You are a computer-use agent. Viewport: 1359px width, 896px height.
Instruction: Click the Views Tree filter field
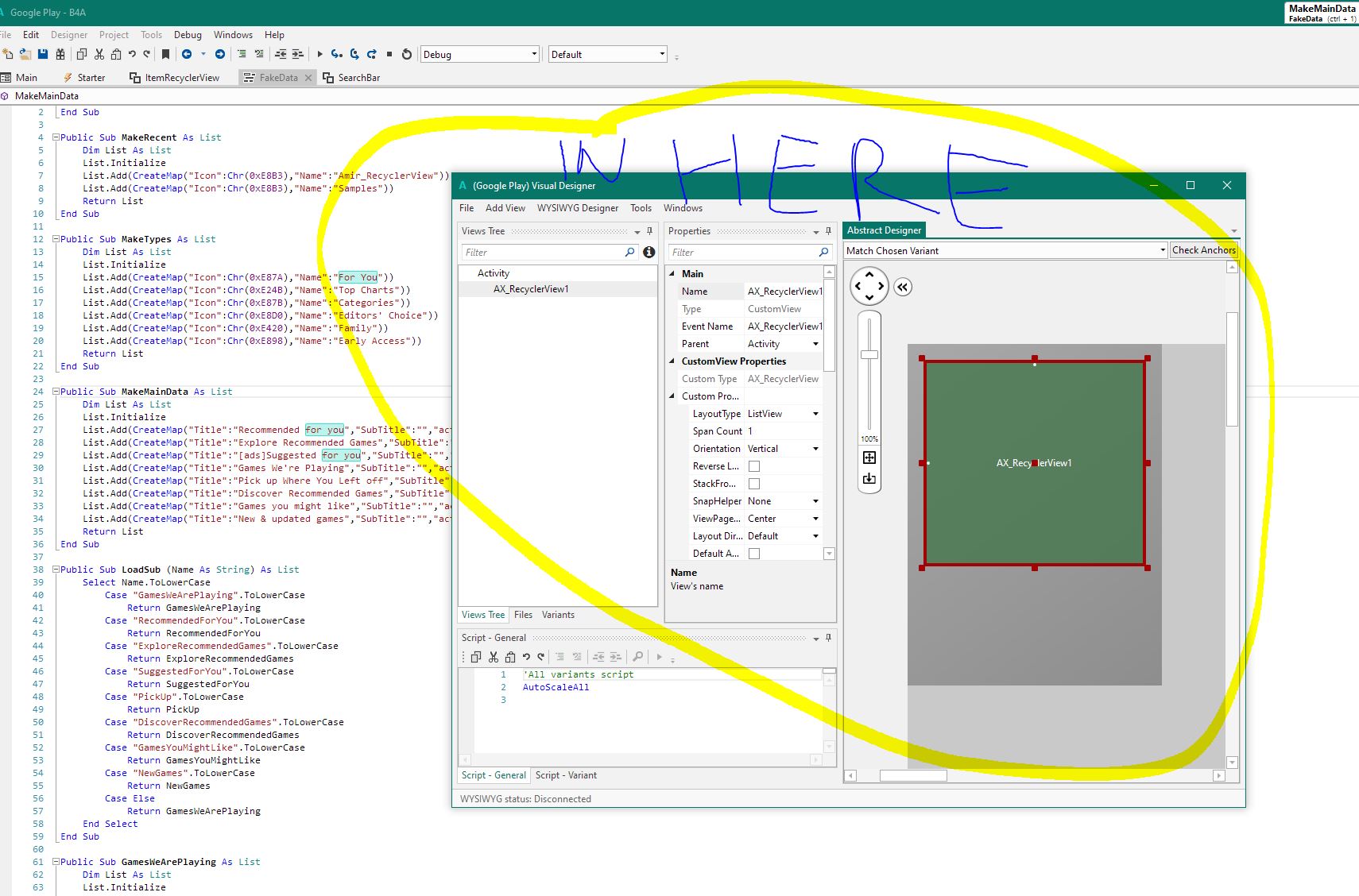coord(551,252)
